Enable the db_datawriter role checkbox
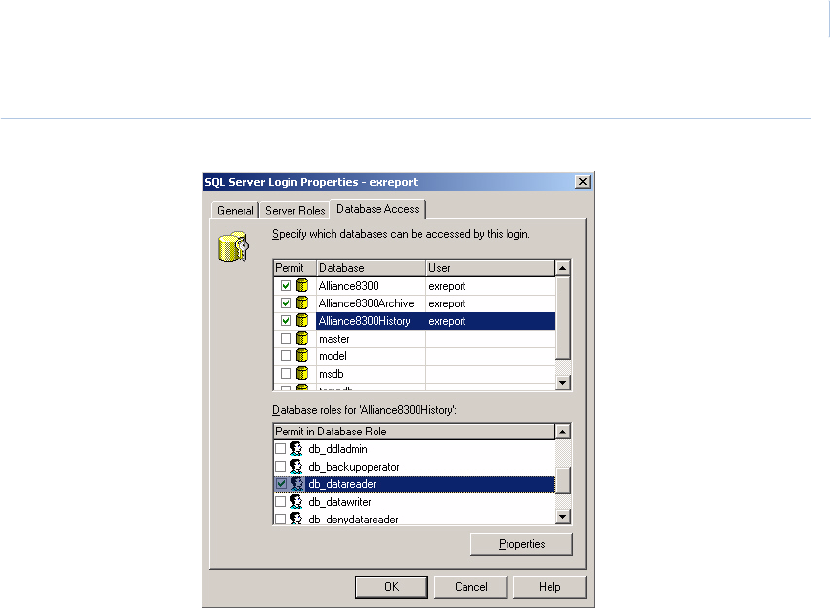This screenshot has width=830, height=608. point(281,501)
